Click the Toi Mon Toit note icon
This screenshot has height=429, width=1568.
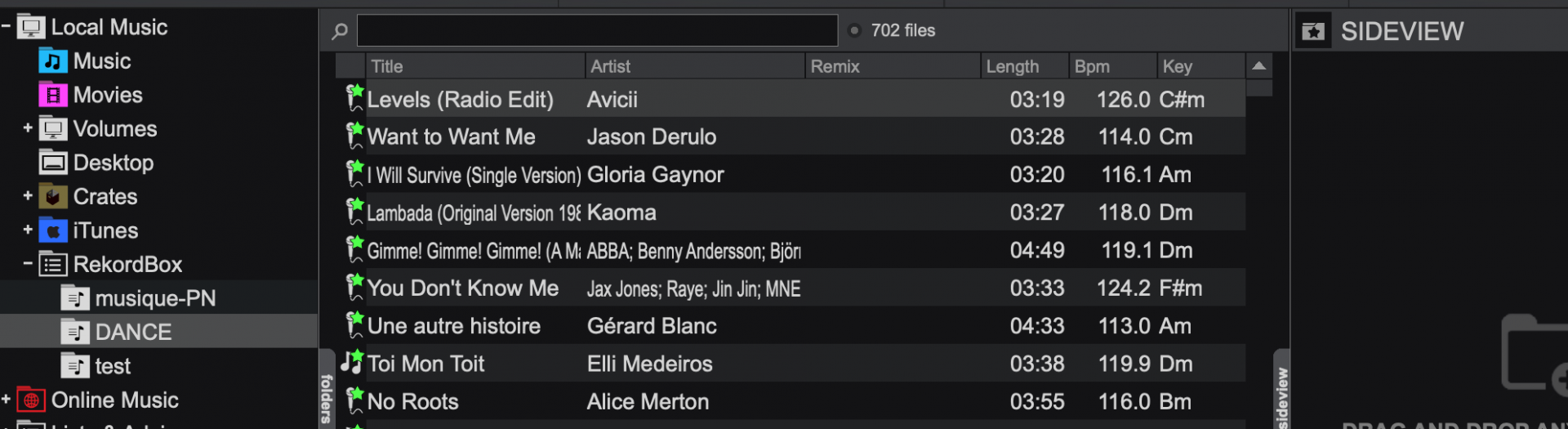coord(353,361)
